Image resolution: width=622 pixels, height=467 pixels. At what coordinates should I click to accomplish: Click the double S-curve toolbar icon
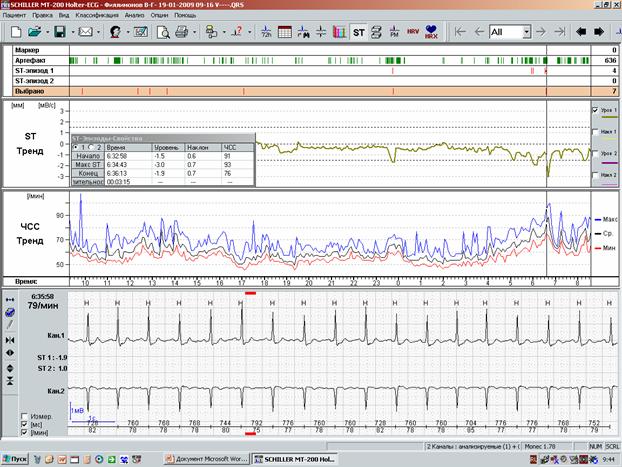376,32
